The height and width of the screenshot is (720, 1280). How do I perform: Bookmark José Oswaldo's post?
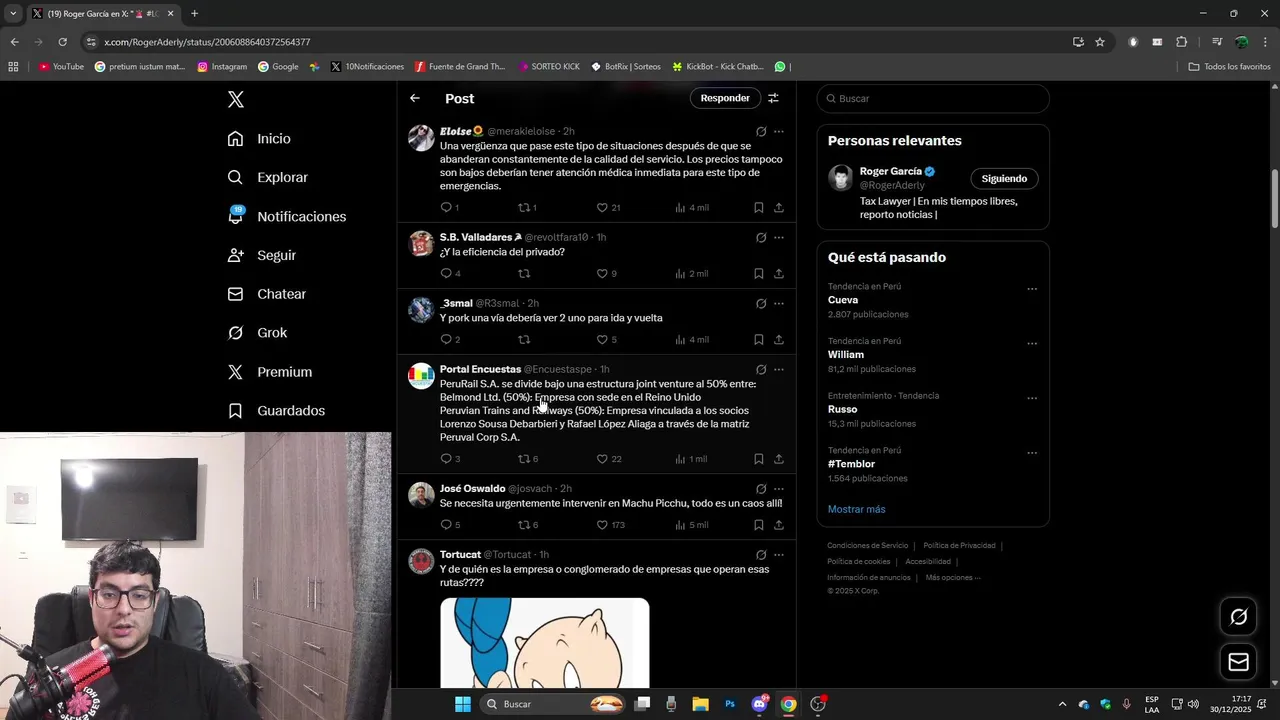[759, 525]
